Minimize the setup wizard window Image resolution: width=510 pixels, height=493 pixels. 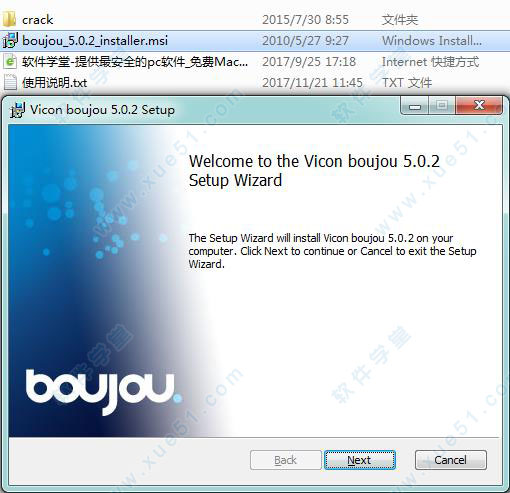click(415, 106)
